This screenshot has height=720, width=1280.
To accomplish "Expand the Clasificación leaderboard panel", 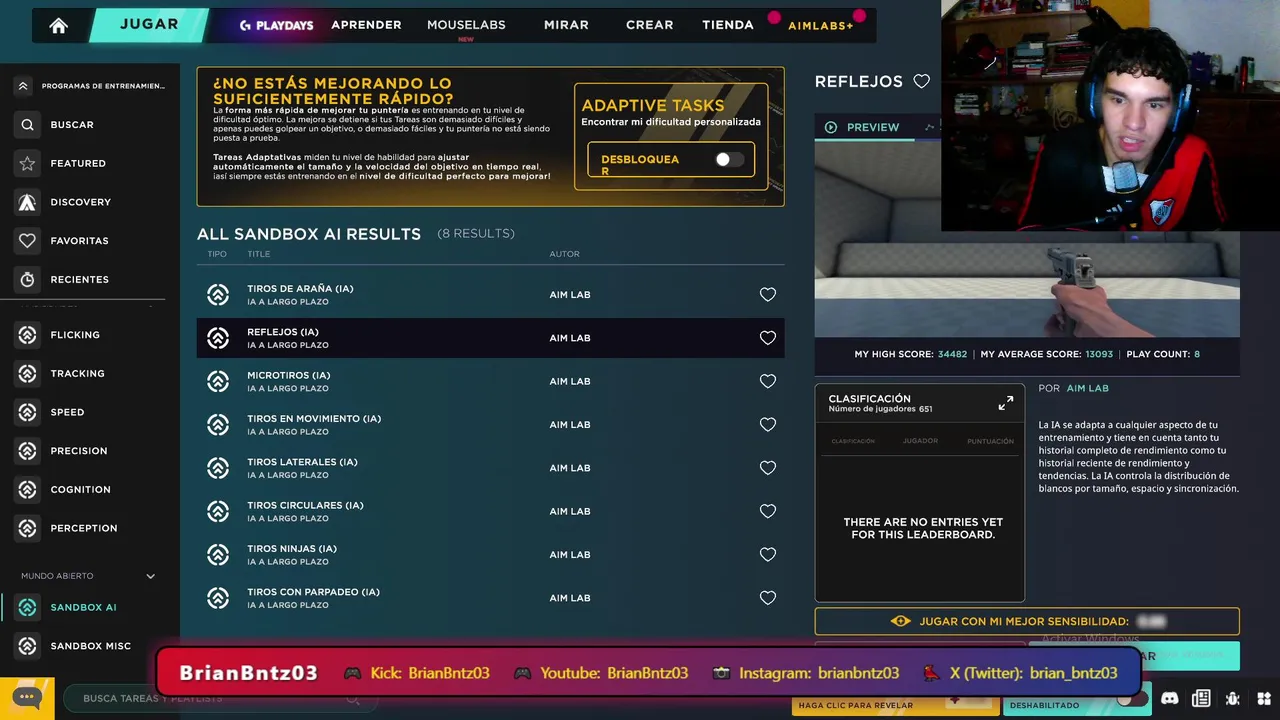I will pyautogui.click(x=1005, y=403).
